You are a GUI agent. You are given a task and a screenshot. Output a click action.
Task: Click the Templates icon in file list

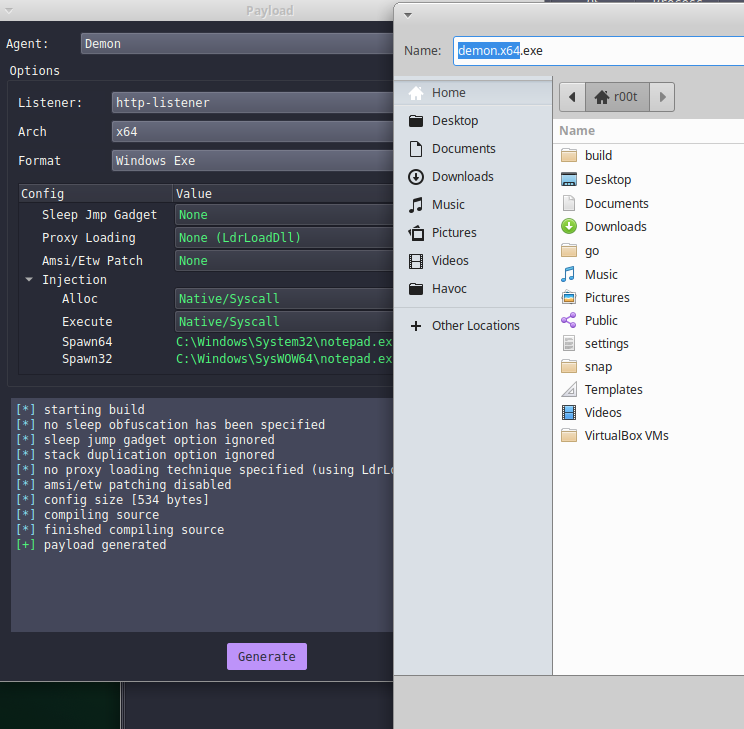(569, 390)
